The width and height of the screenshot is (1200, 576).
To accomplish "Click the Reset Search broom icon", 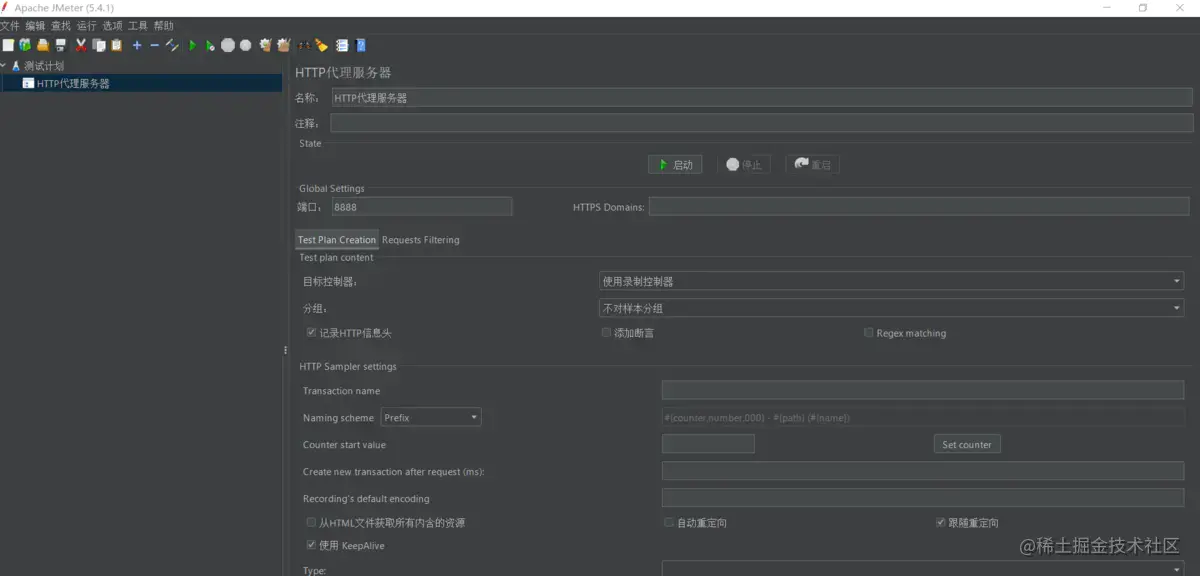I will click(x=321, y=45).
